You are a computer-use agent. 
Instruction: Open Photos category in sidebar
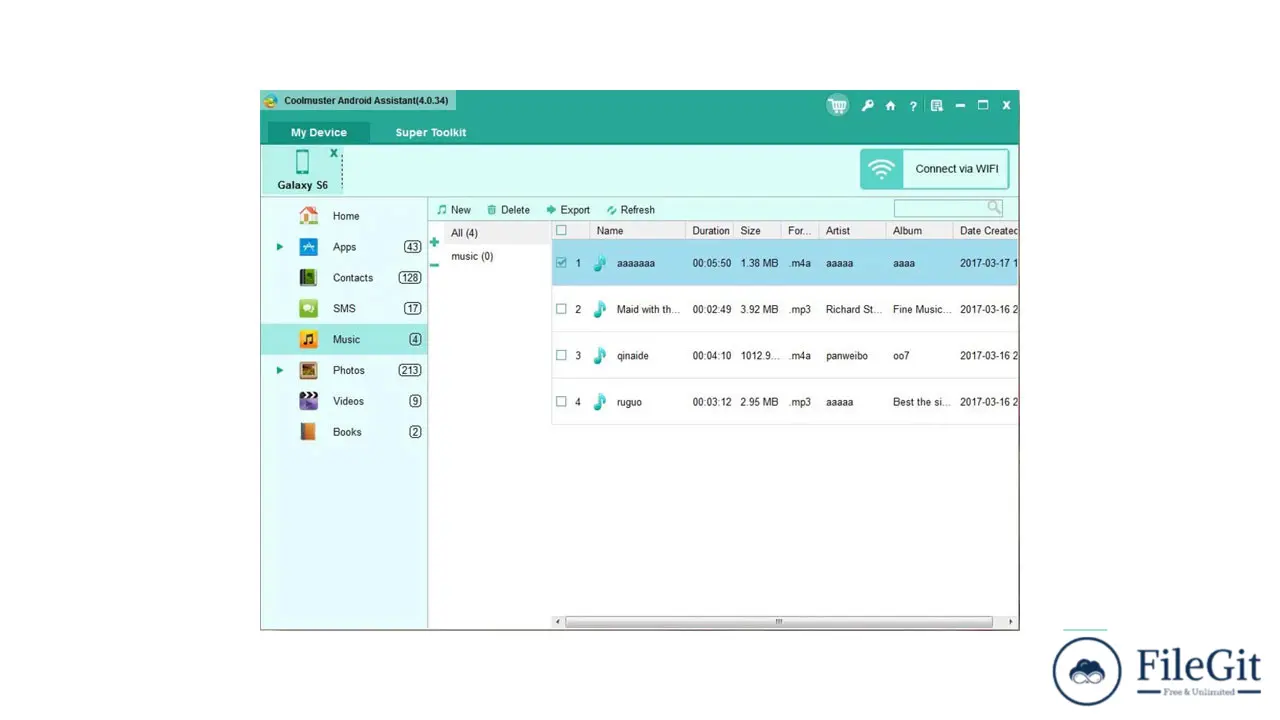coord(344,370)
